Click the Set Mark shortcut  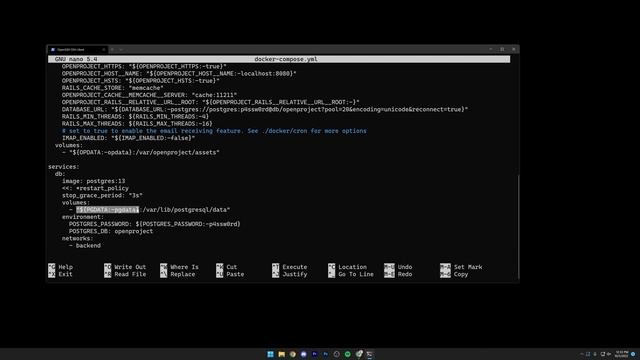coord(461,267)
